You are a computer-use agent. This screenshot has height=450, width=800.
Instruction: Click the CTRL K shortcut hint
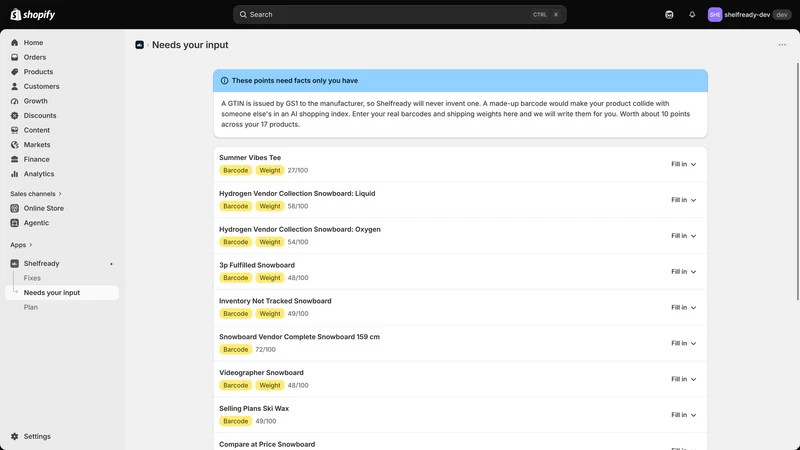point(546,15)
